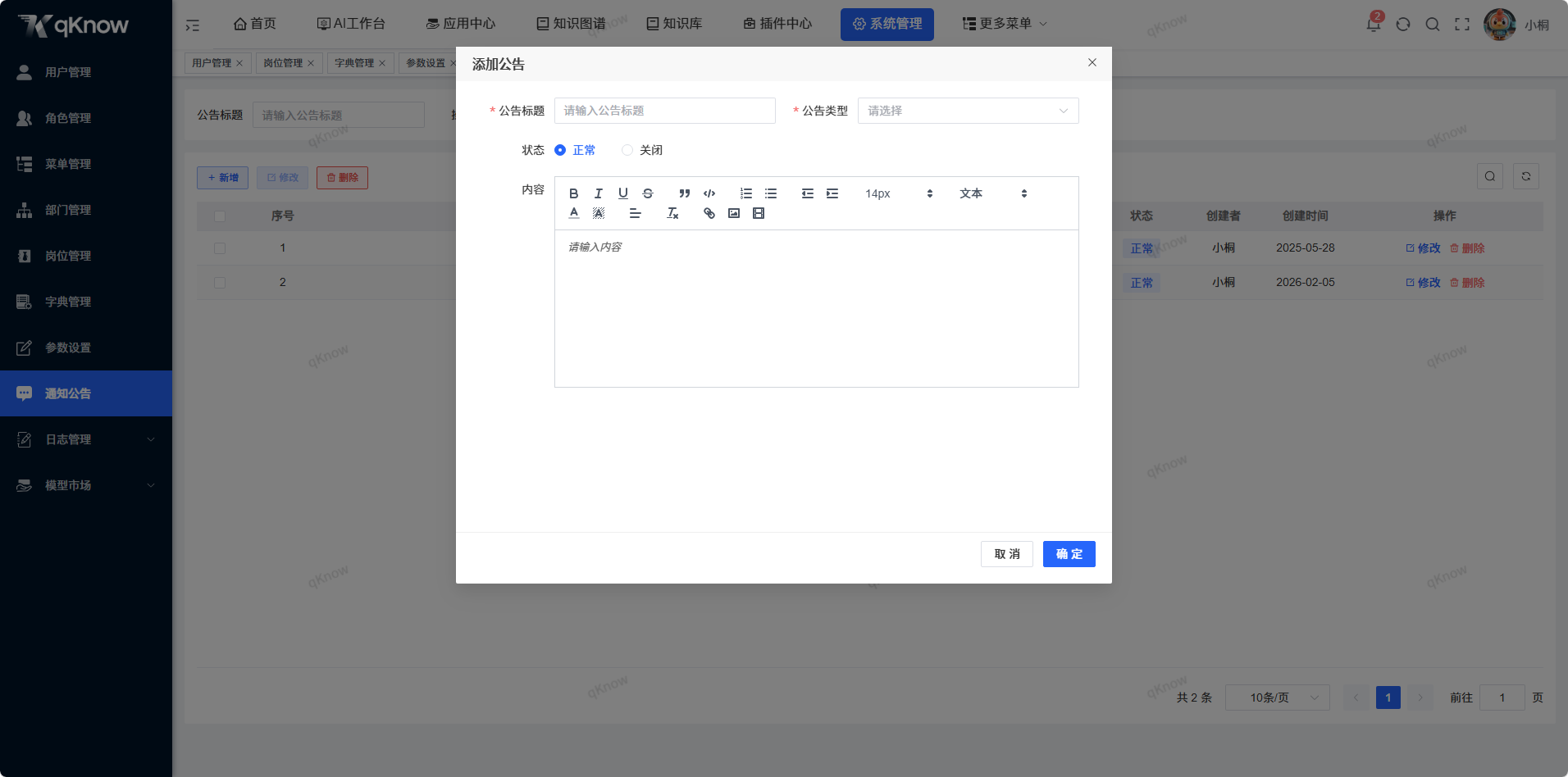Check the checkbox for row 1
1568x777 pixels.
220,248
